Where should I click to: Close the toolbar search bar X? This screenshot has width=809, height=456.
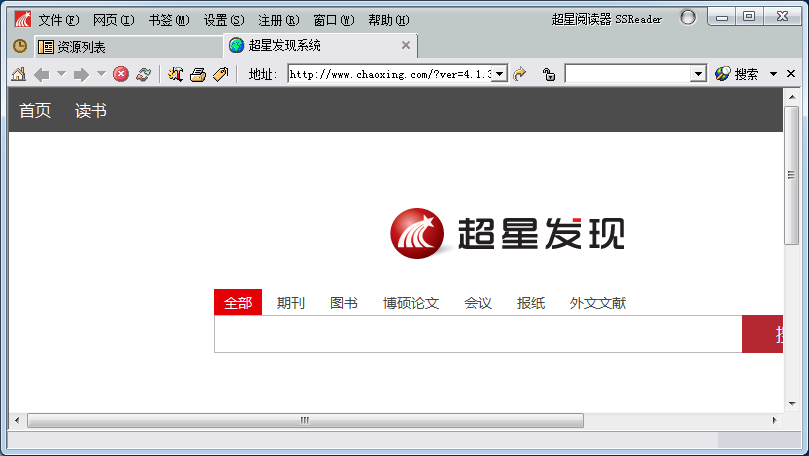(791, 74)
